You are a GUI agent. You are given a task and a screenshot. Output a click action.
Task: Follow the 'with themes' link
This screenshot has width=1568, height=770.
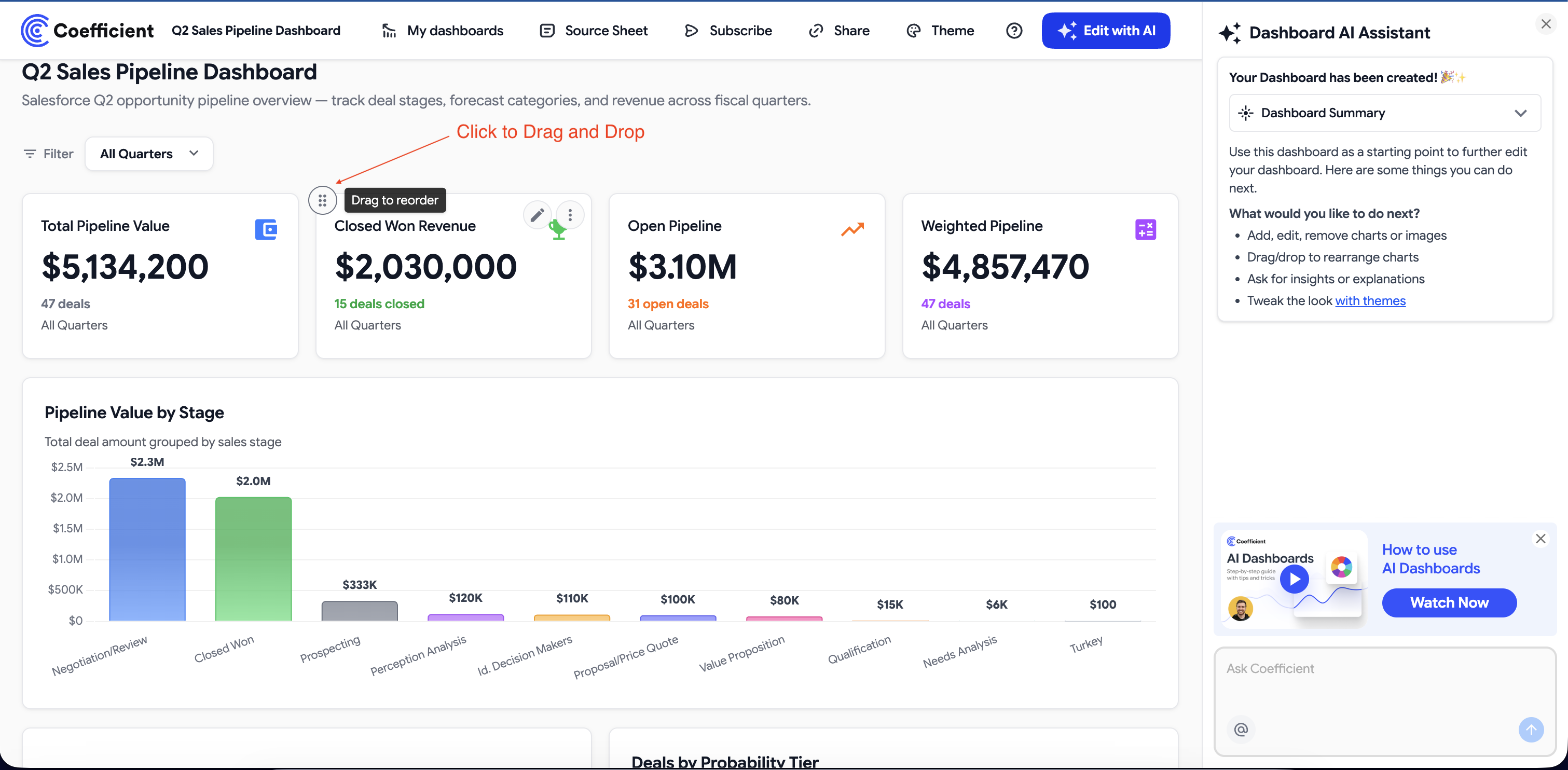coord(1370,301)
